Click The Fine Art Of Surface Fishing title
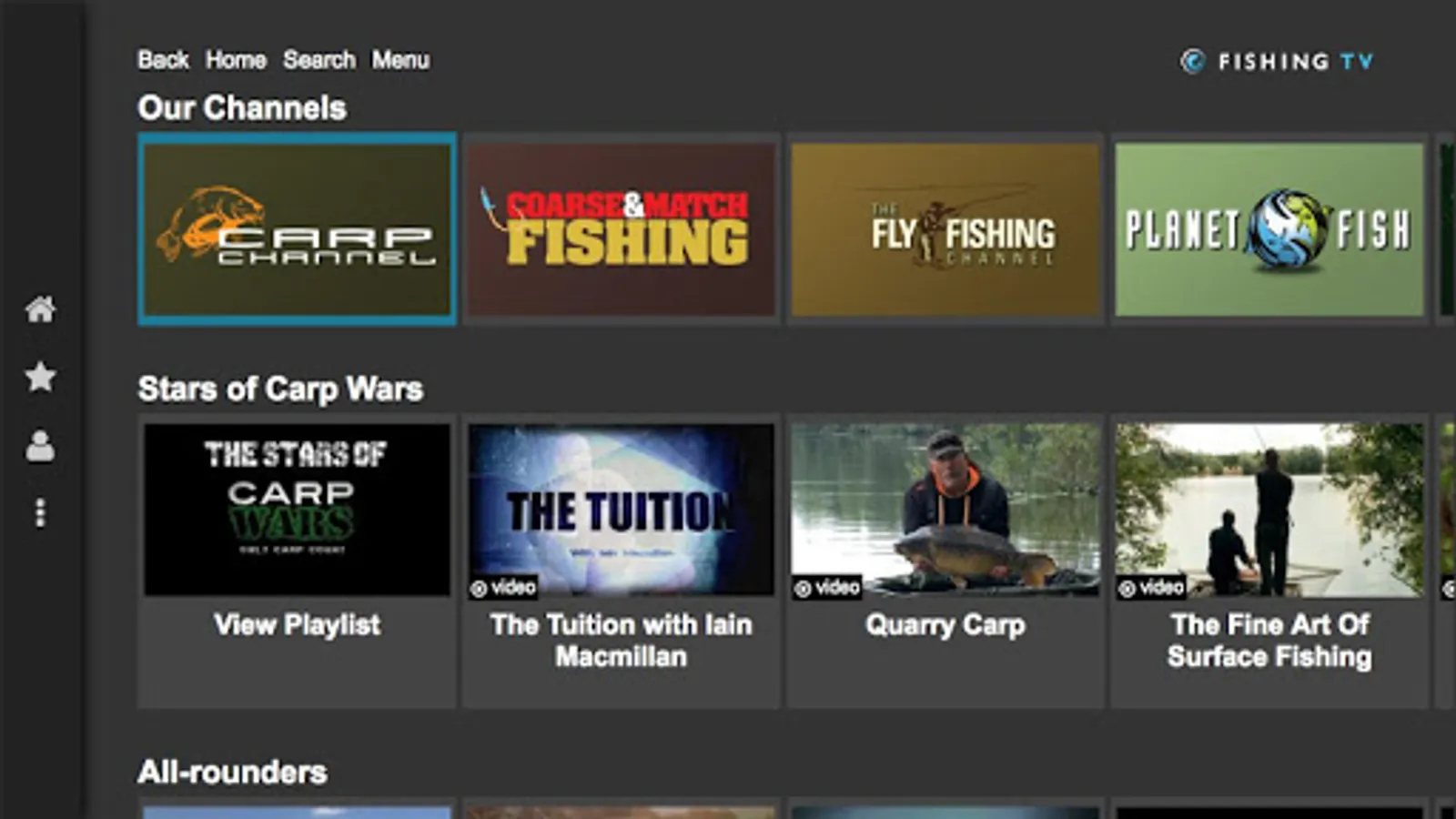This screenshot has height=819, width=1456. pyautogui.click(x=1269, y=641)
